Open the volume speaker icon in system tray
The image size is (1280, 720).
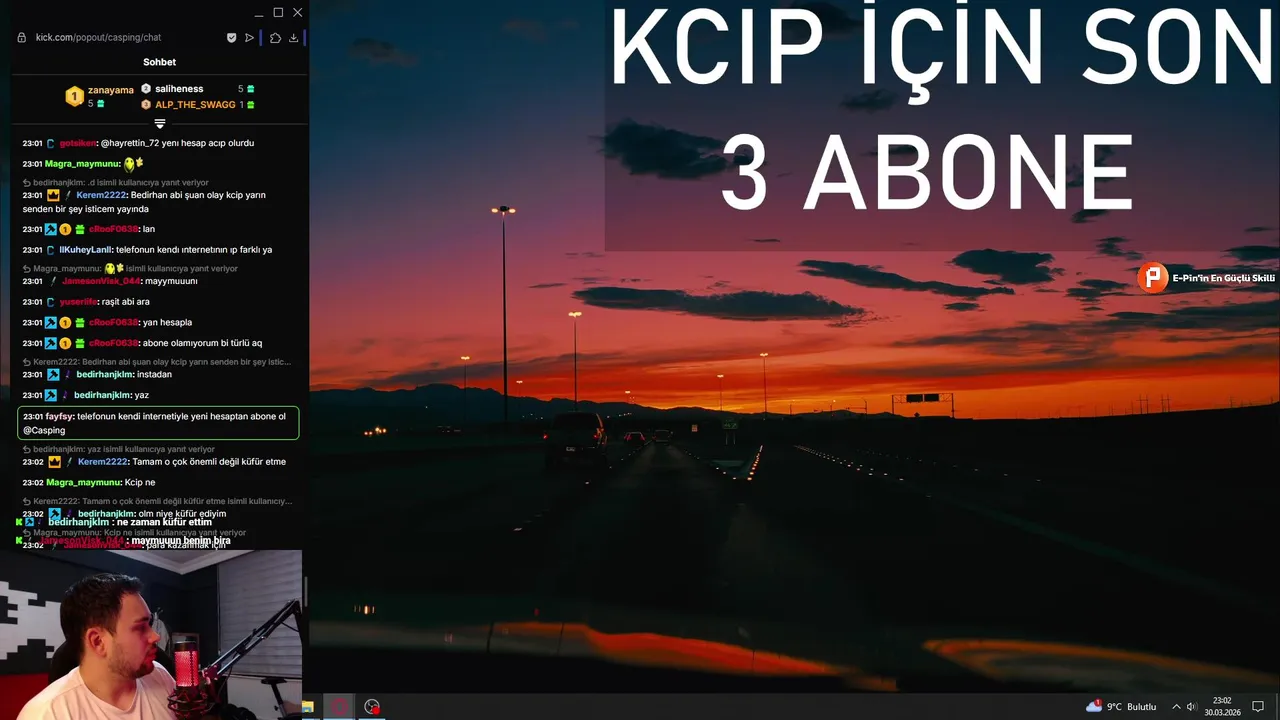click(1192, 707)
